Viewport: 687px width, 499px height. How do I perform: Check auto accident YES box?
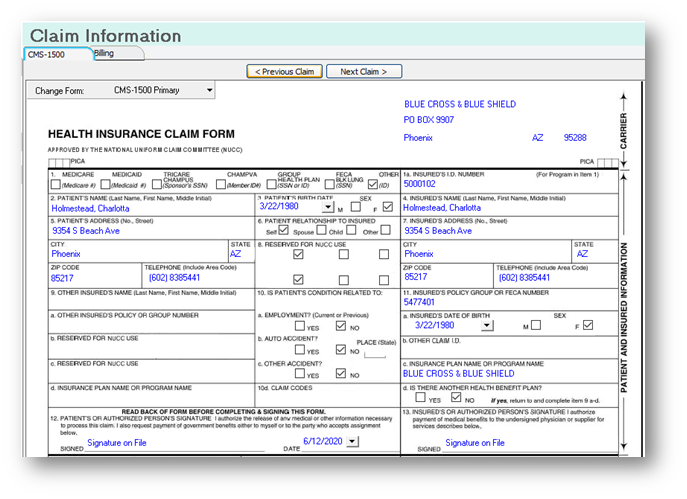click(x=300, y=349)
